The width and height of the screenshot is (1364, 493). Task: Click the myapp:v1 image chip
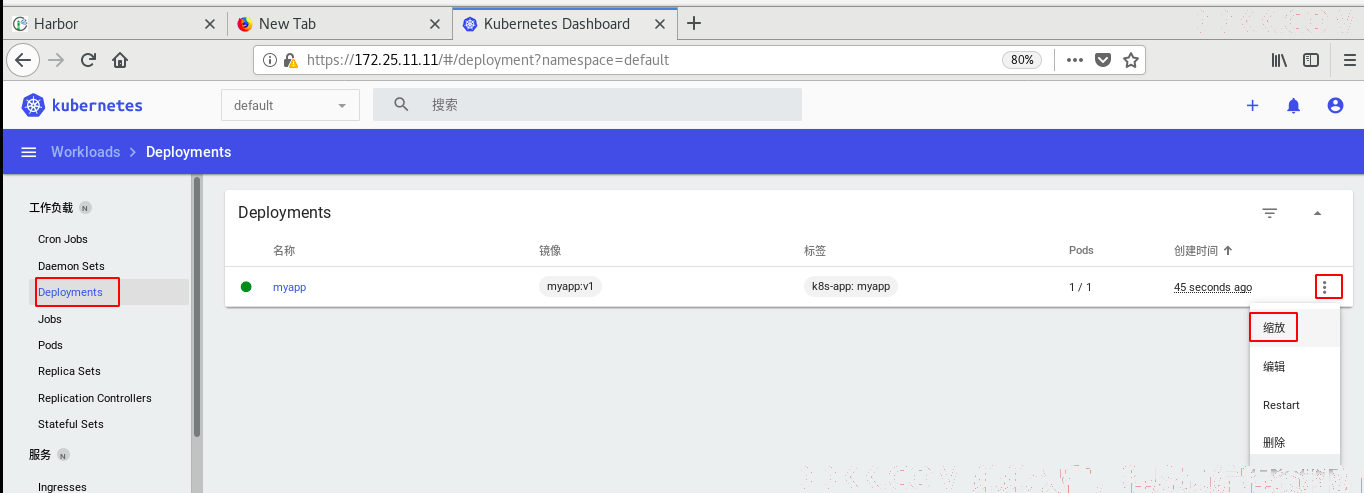tap(570, 286)
